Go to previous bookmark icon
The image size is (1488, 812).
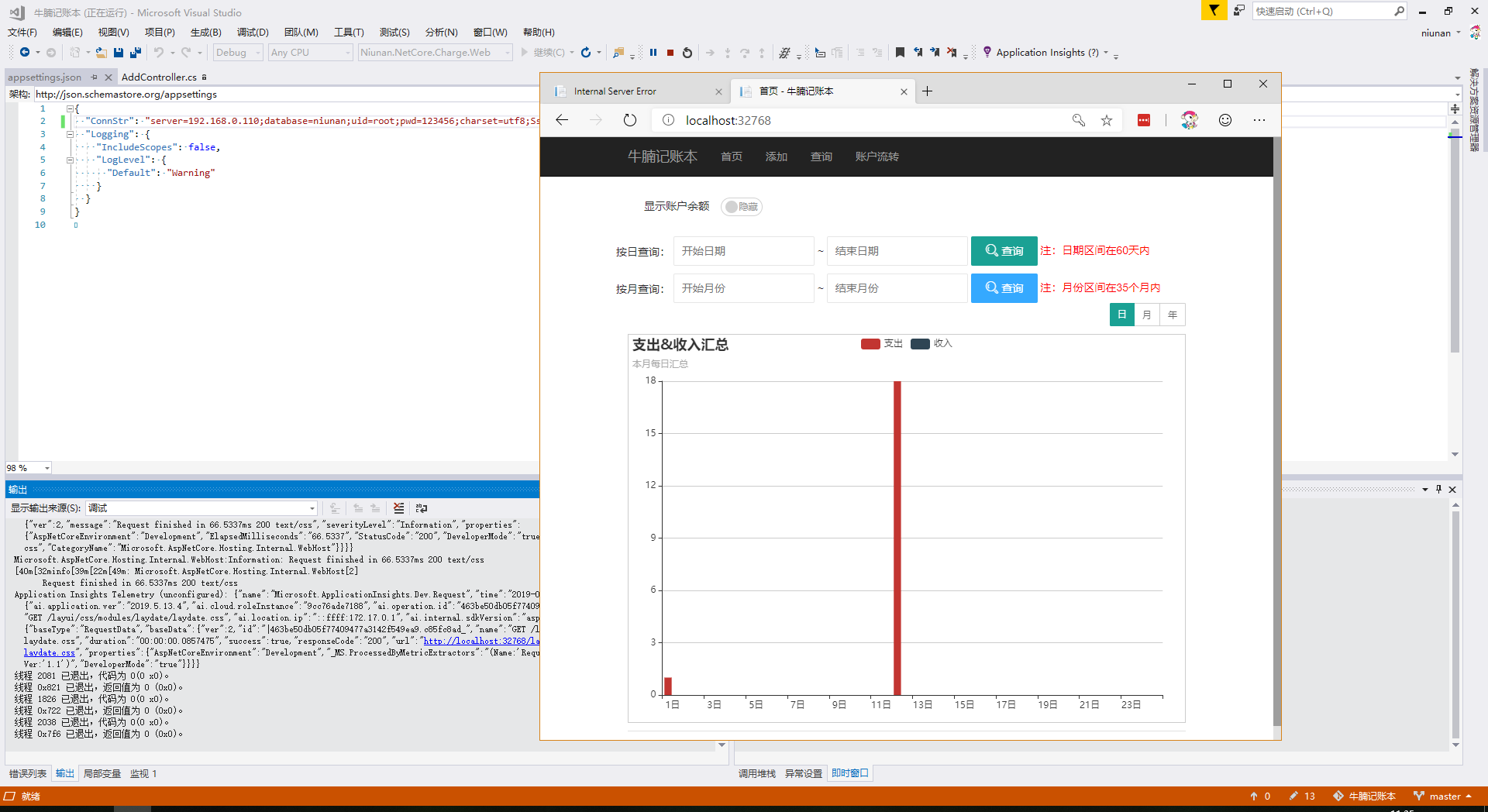(918, 53)
